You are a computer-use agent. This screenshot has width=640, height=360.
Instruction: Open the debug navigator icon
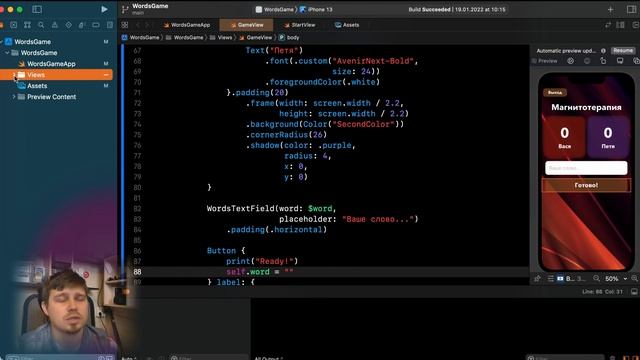pyautogui.click(x=82, y=25)
